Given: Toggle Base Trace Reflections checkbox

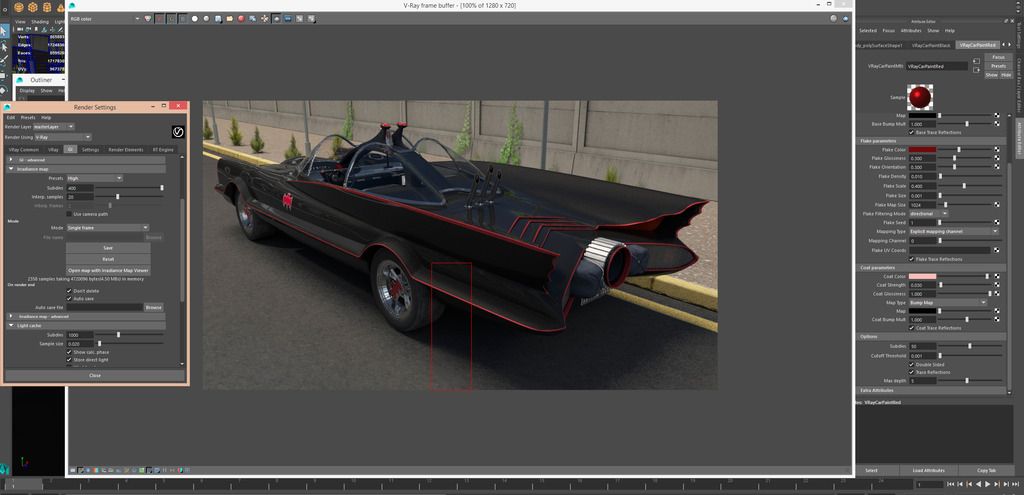Looking at the screenshot, I should (x=912, y=132).
